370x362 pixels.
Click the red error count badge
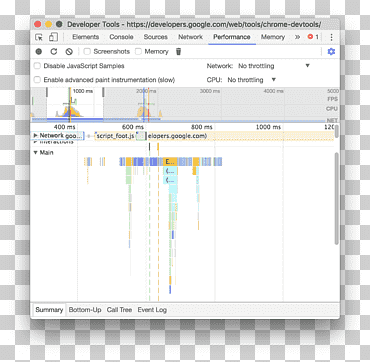(x=313, y=37)
